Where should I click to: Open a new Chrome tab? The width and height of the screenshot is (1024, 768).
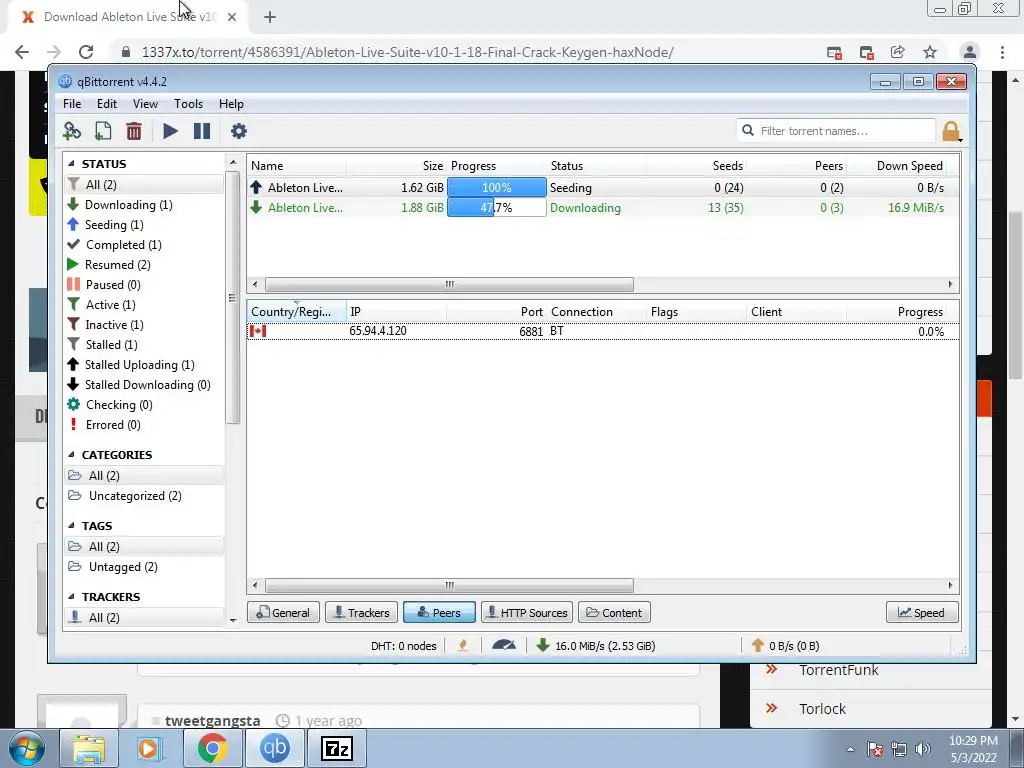click(x=270, y=17)
